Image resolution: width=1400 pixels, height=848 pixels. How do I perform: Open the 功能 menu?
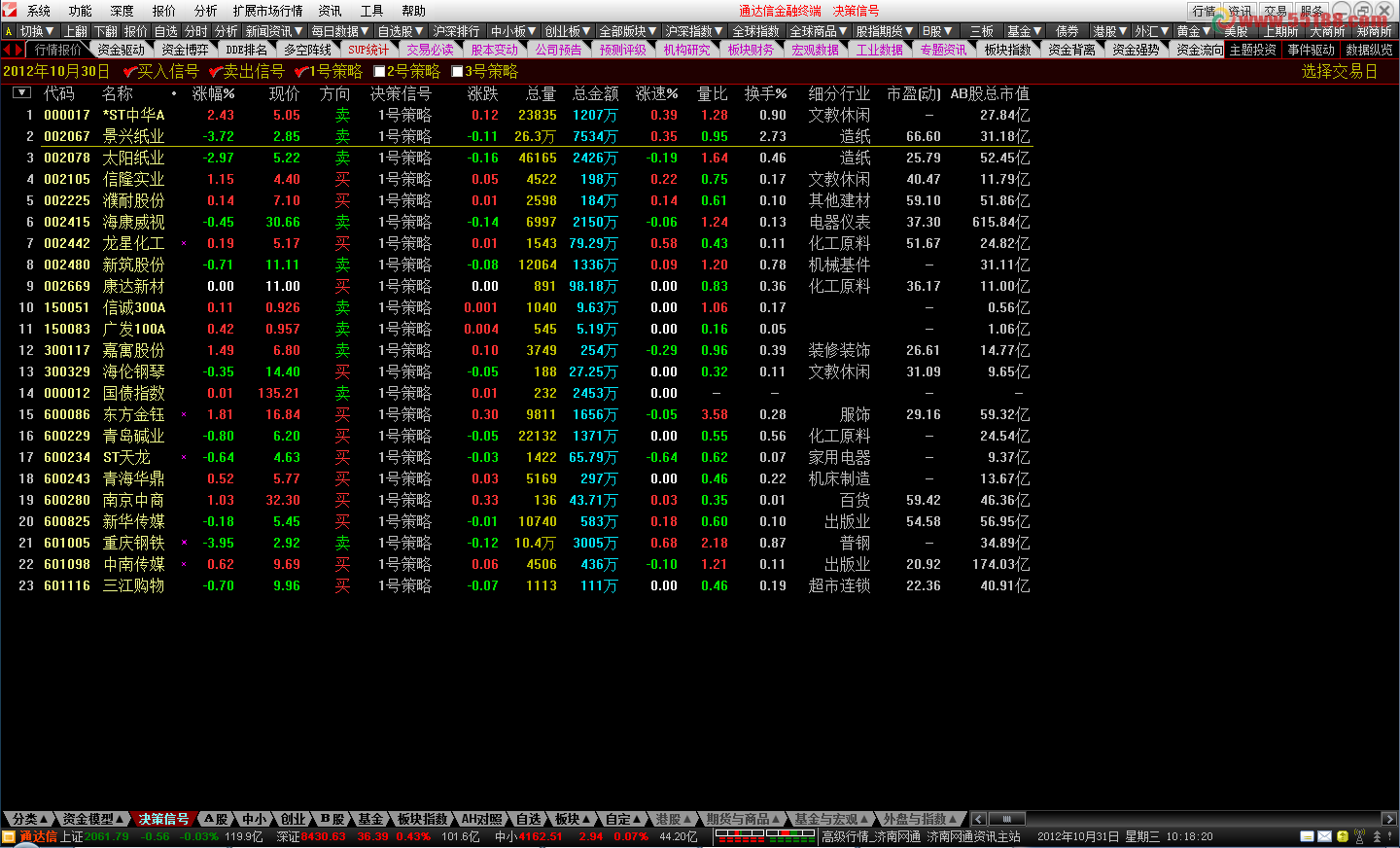pos(81,11)
